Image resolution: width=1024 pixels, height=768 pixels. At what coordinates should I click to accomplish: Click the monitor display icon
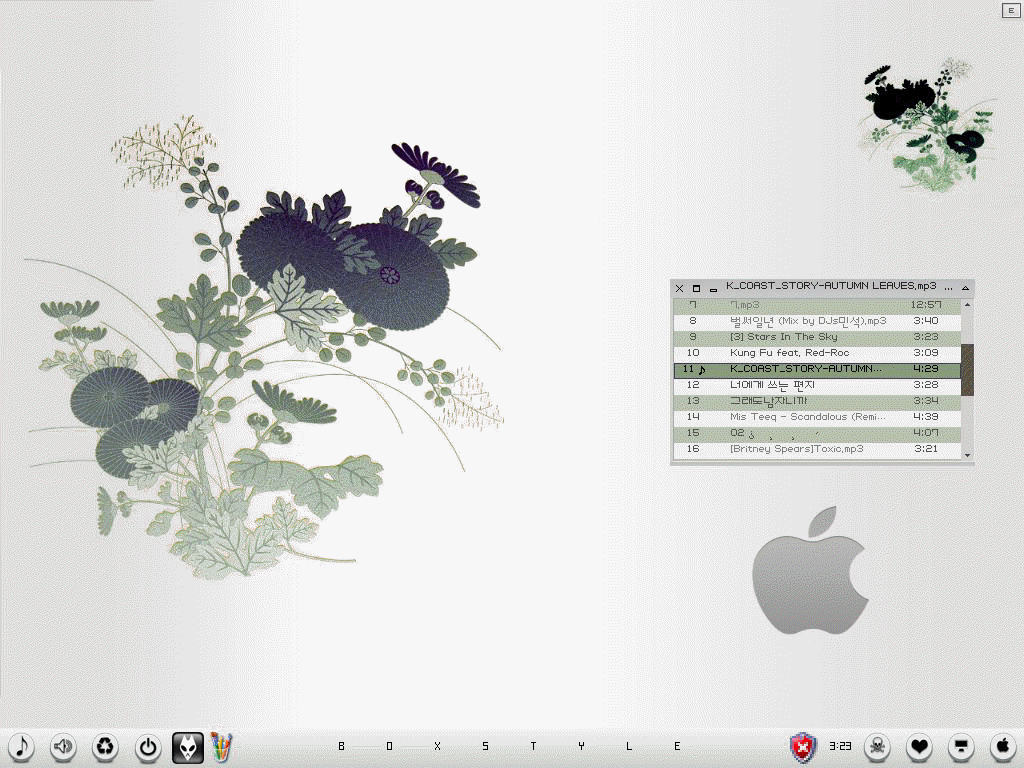(961, 746)
